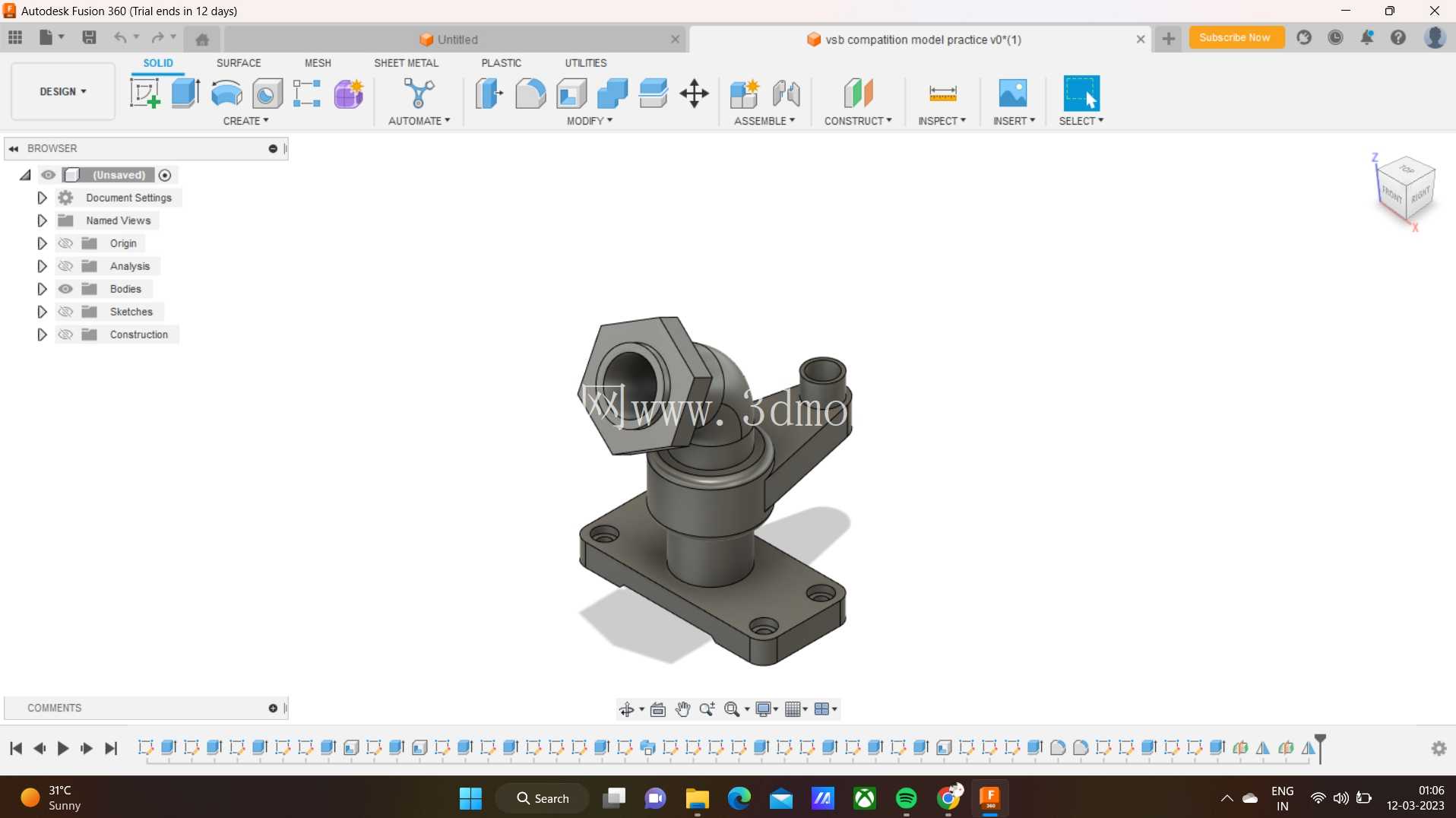The image size is (1456, 818).
Task: Open the DESIGN workspace dropdown
Action: [x=63, y=91]
